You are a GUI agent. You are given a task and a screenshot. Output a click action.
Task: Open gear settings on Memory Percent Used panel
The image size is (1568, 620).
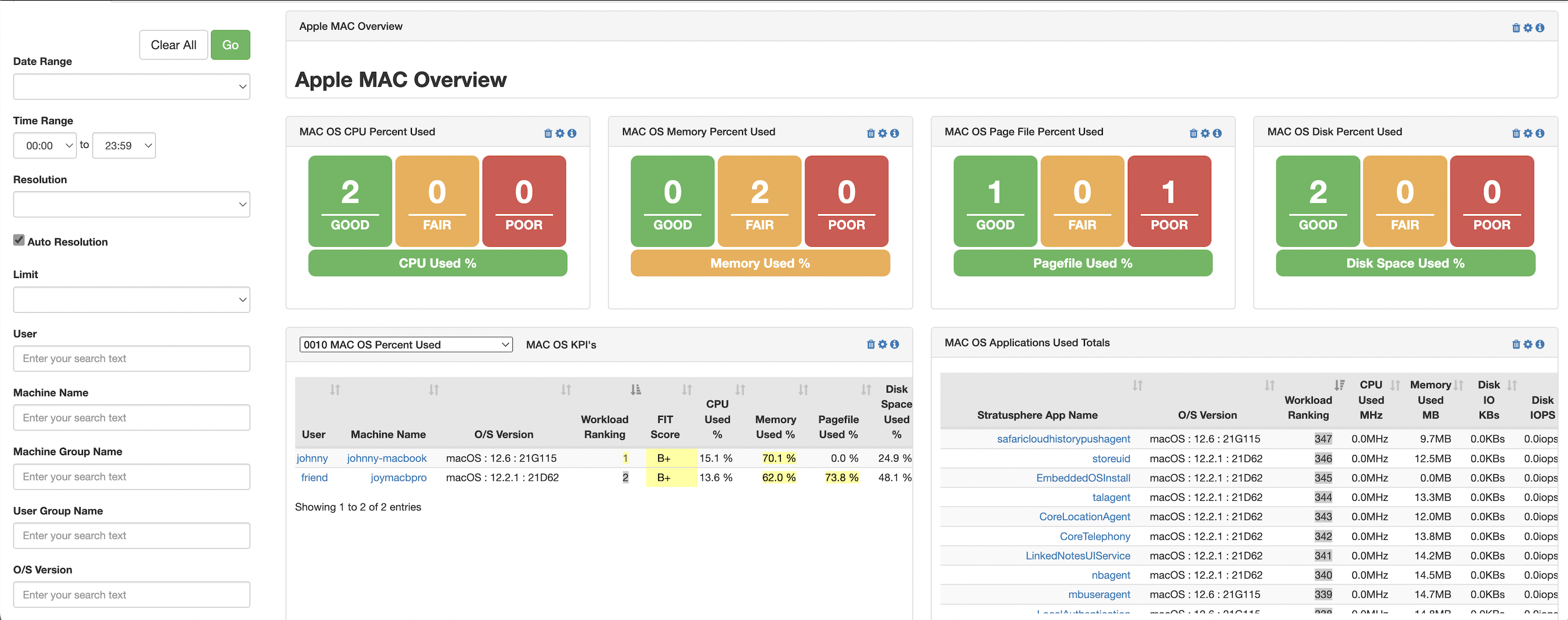(882, 133)
